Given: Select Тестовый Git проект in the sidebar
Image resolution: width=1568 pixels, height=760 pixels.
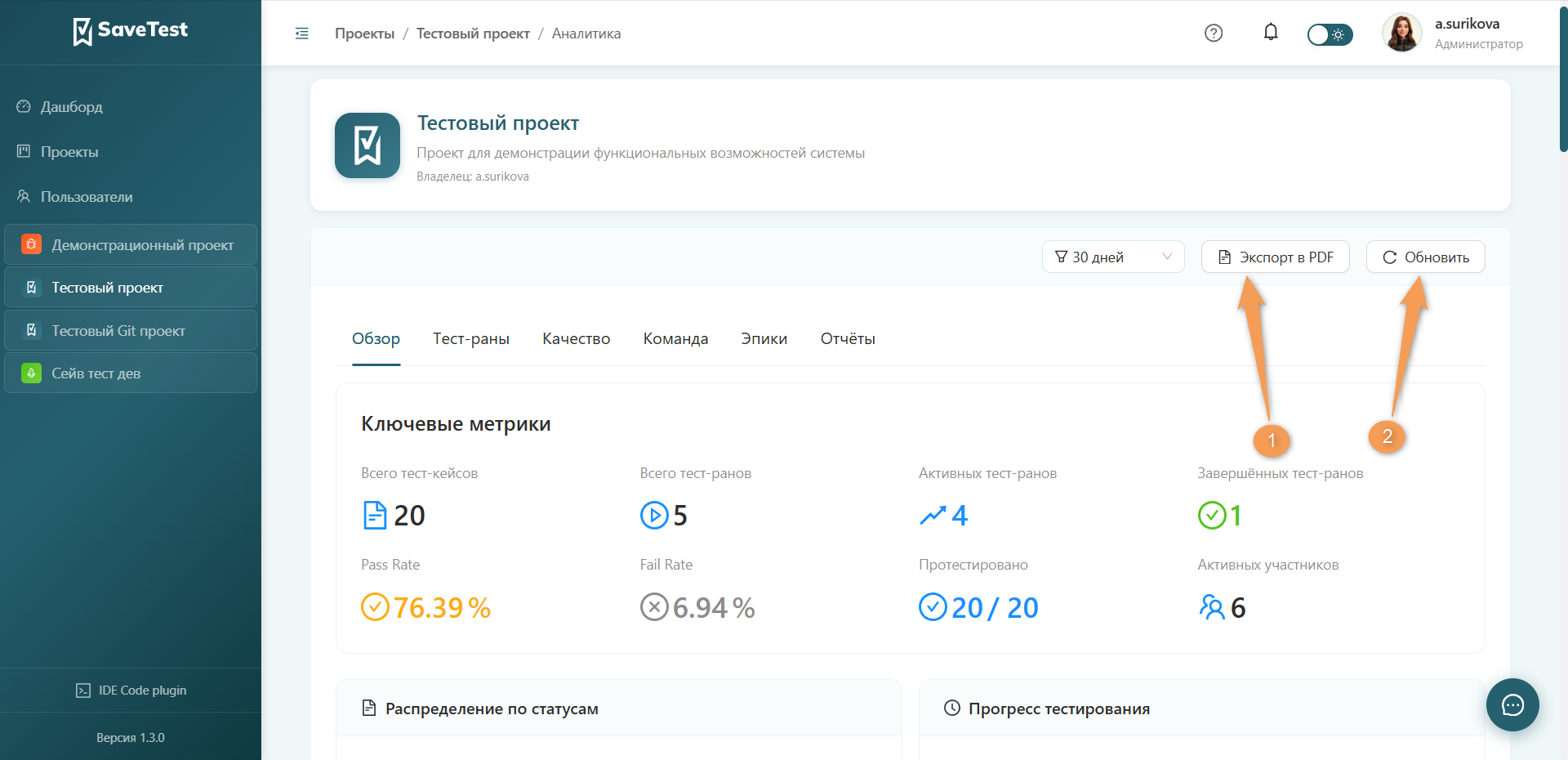Looking at the screenshot, I should tap(131, 330).
